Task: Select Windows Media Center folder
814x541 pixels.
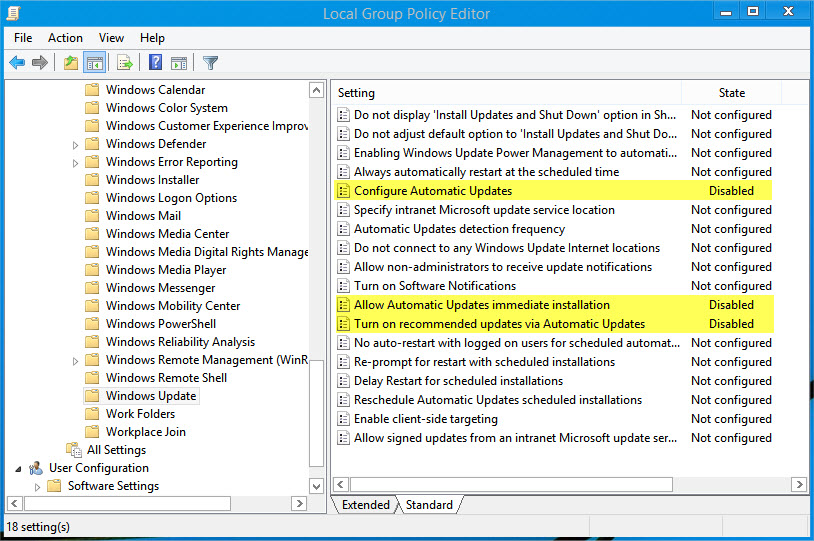Action: point(167,234)
